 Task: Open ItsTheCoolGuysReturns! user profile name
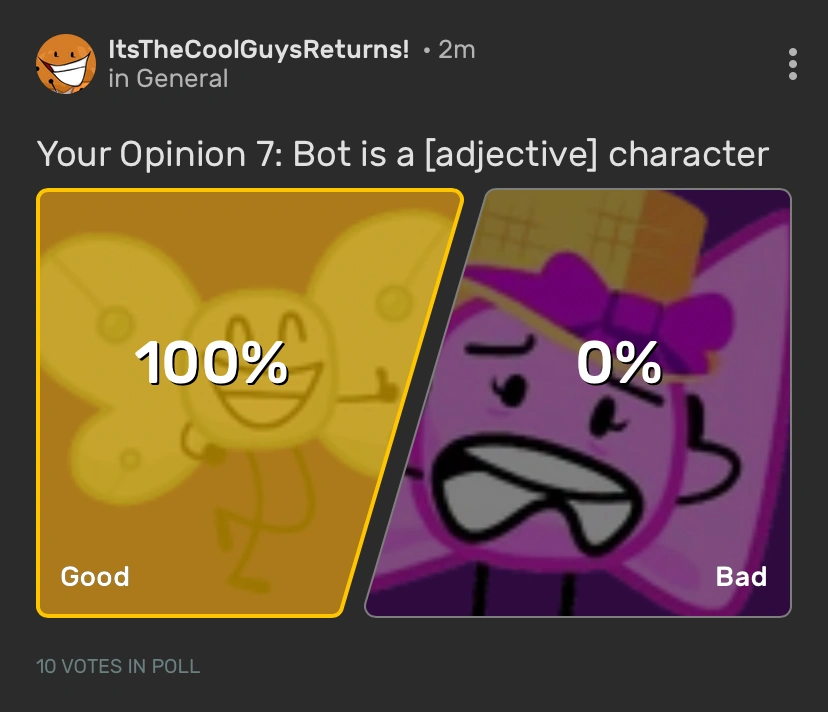pos(258,49)
